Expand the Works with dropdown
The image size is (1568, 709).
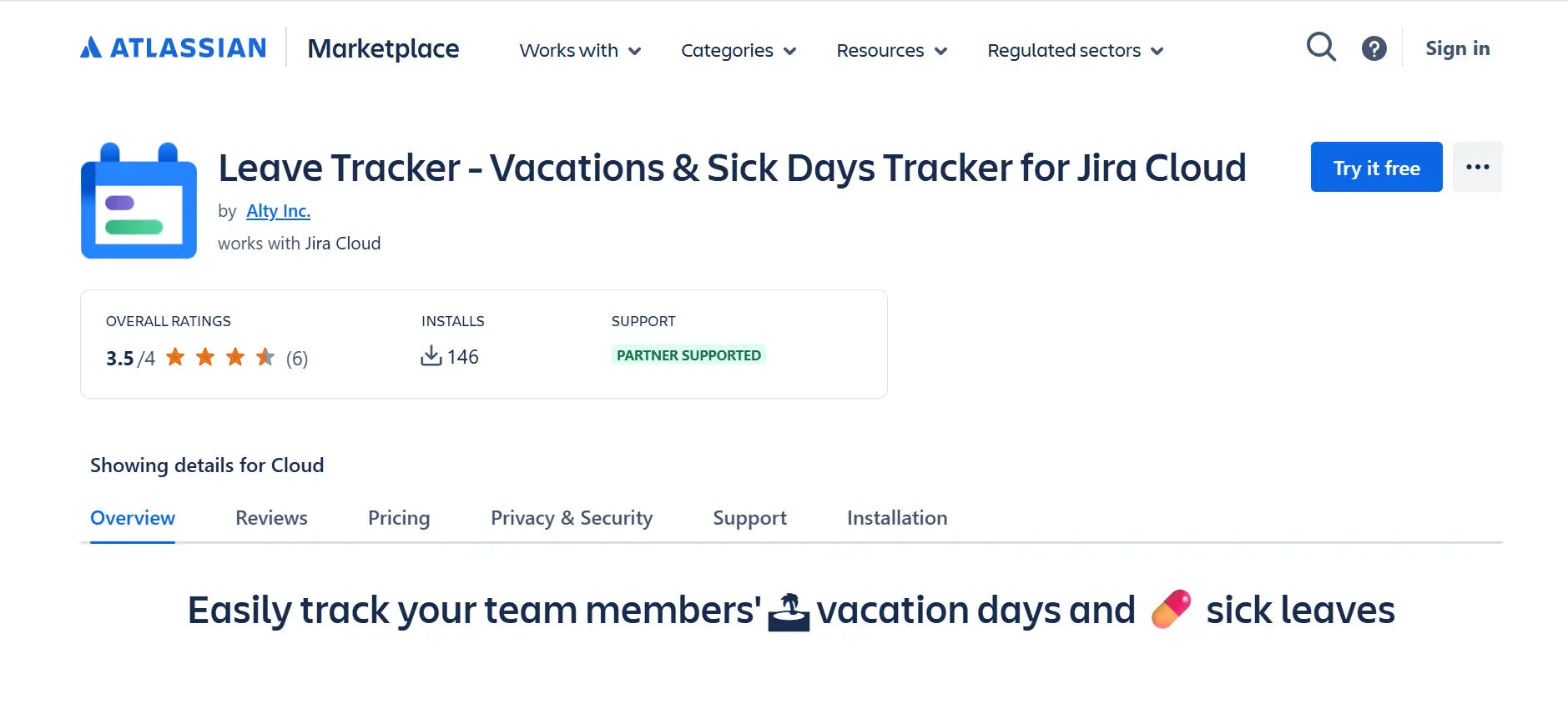click(x=579, y=51)
